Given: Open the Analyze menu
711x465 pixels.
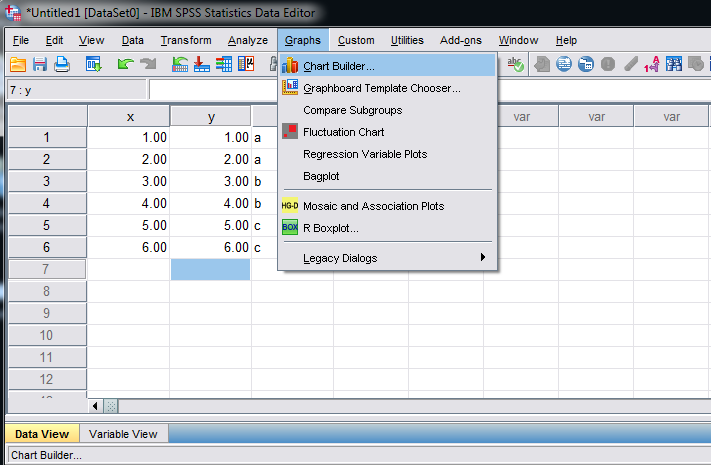Looking at the screenshot, I should (x=247, y=40).
